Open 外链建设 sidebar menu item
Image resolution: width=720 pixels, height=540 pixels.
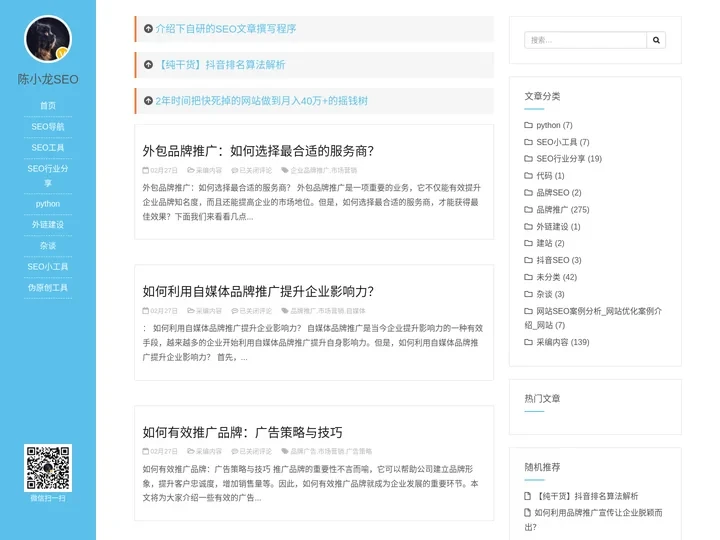point(48,225)
